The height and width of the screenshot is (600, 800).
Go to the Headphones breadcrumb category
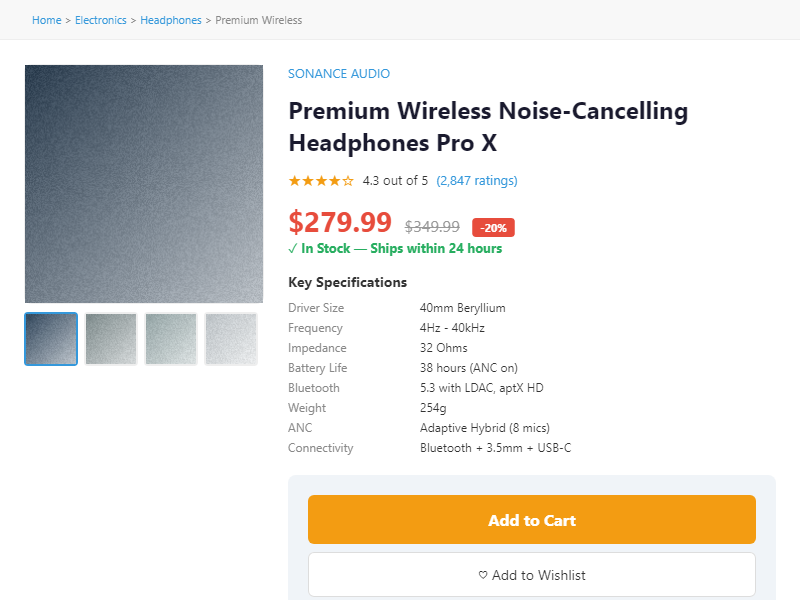tap(171, 20)
